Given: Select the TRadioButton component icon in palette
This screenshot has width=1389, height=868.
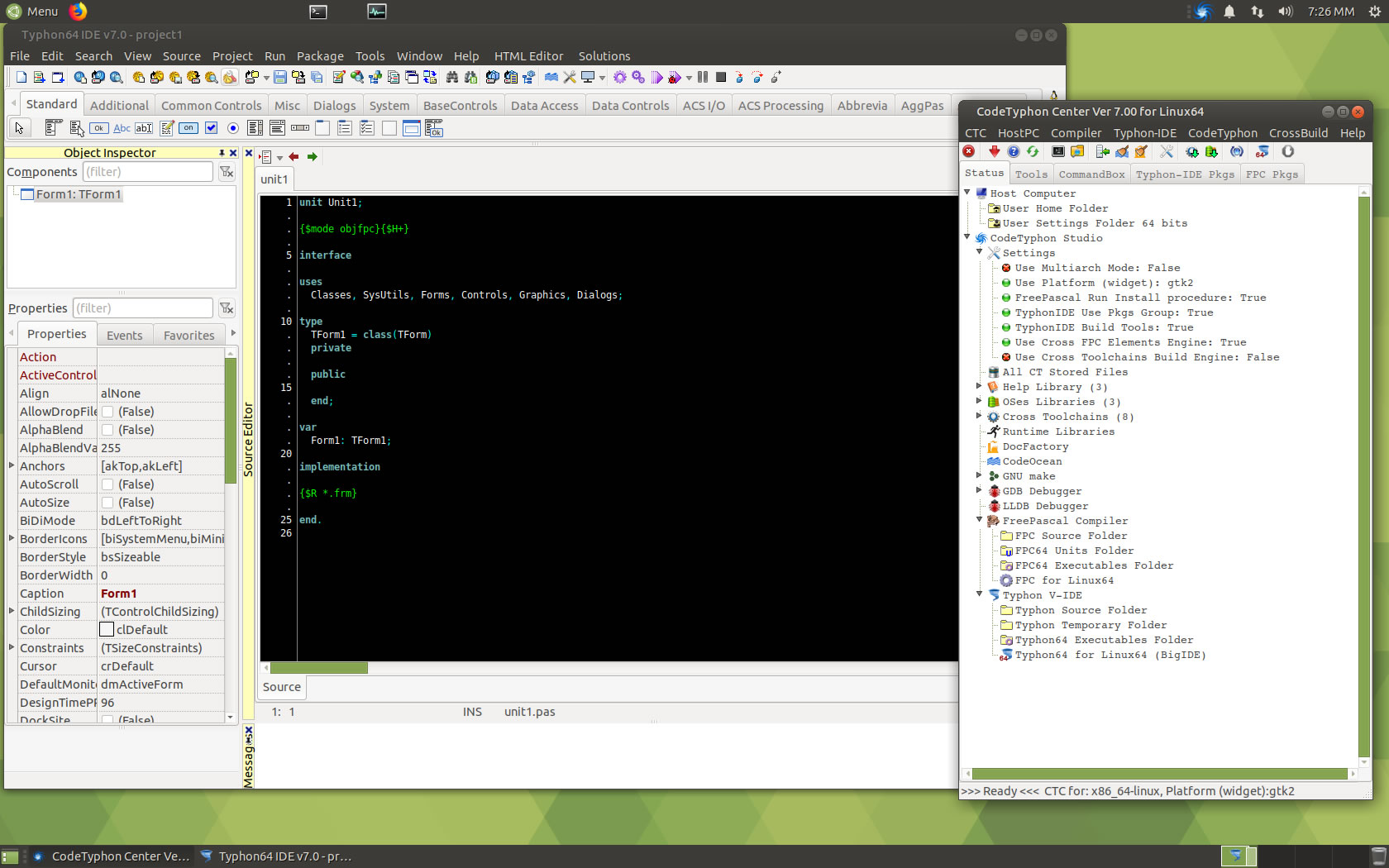Looking at the screenshot, I should (233, 128).
